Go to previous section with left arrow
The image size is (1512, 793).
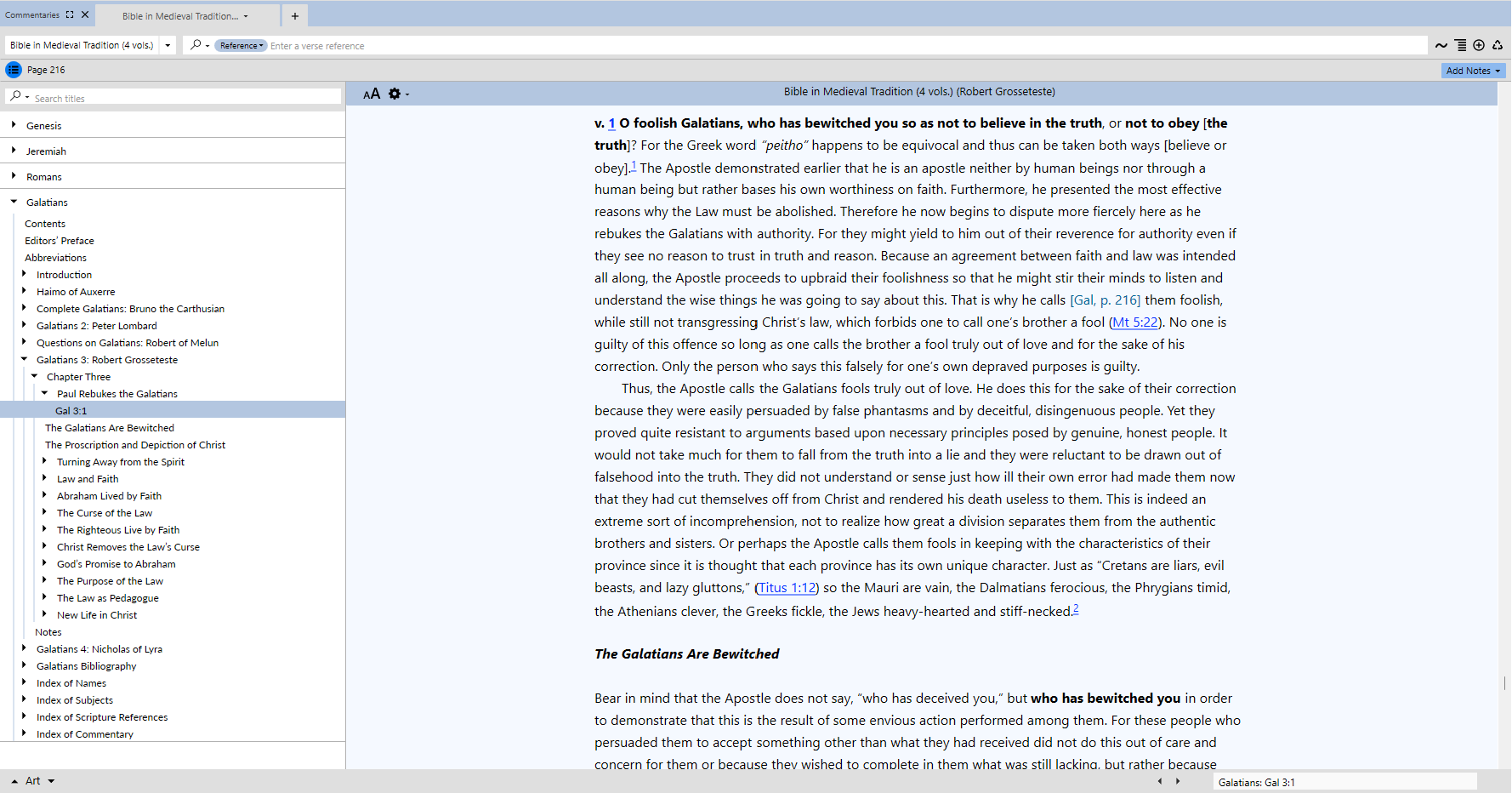coord(1160,781)
